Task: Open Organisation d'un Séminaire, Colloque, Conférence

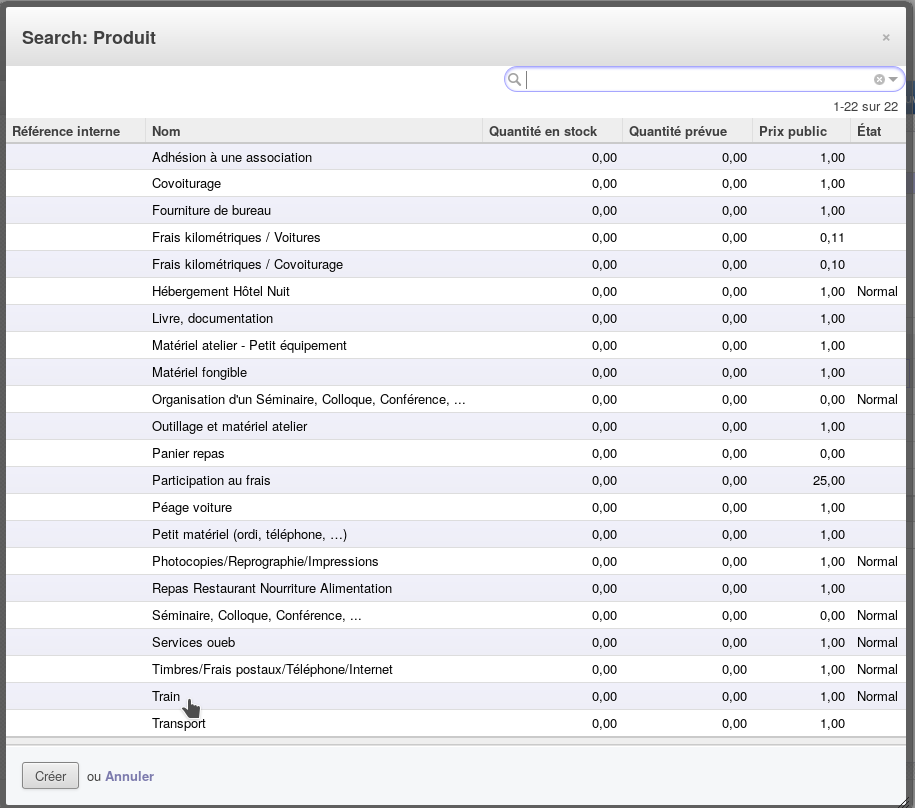Action: tap(456, 400)
